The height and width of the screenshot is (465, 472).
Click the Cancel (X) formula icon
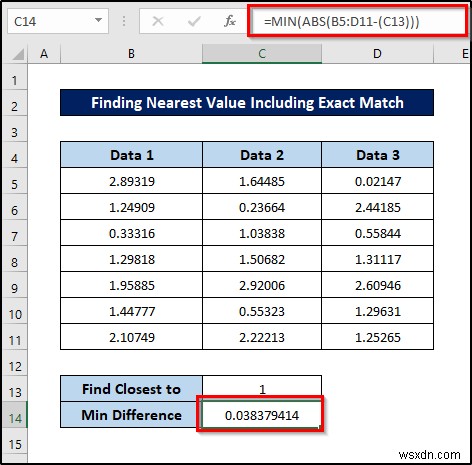tap(158, 22)
